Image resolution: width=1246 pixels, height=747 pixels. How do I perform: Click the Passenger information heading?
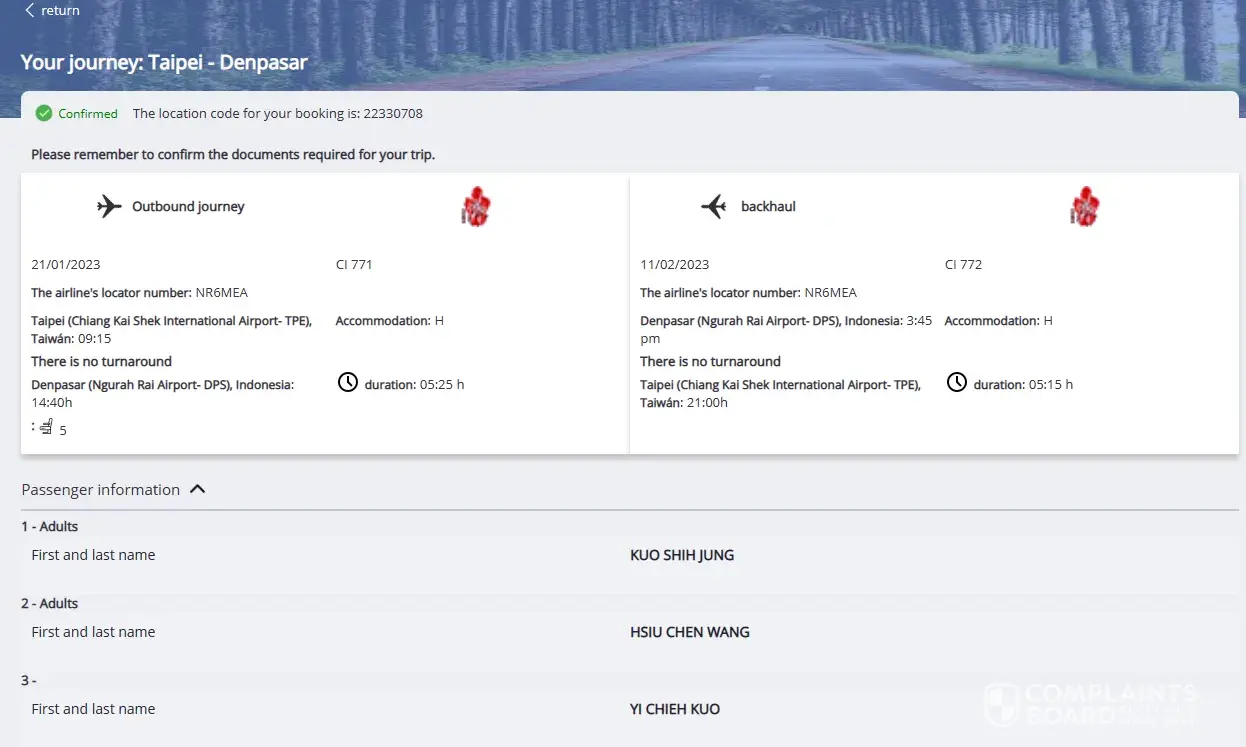click(x=101, y=490)
